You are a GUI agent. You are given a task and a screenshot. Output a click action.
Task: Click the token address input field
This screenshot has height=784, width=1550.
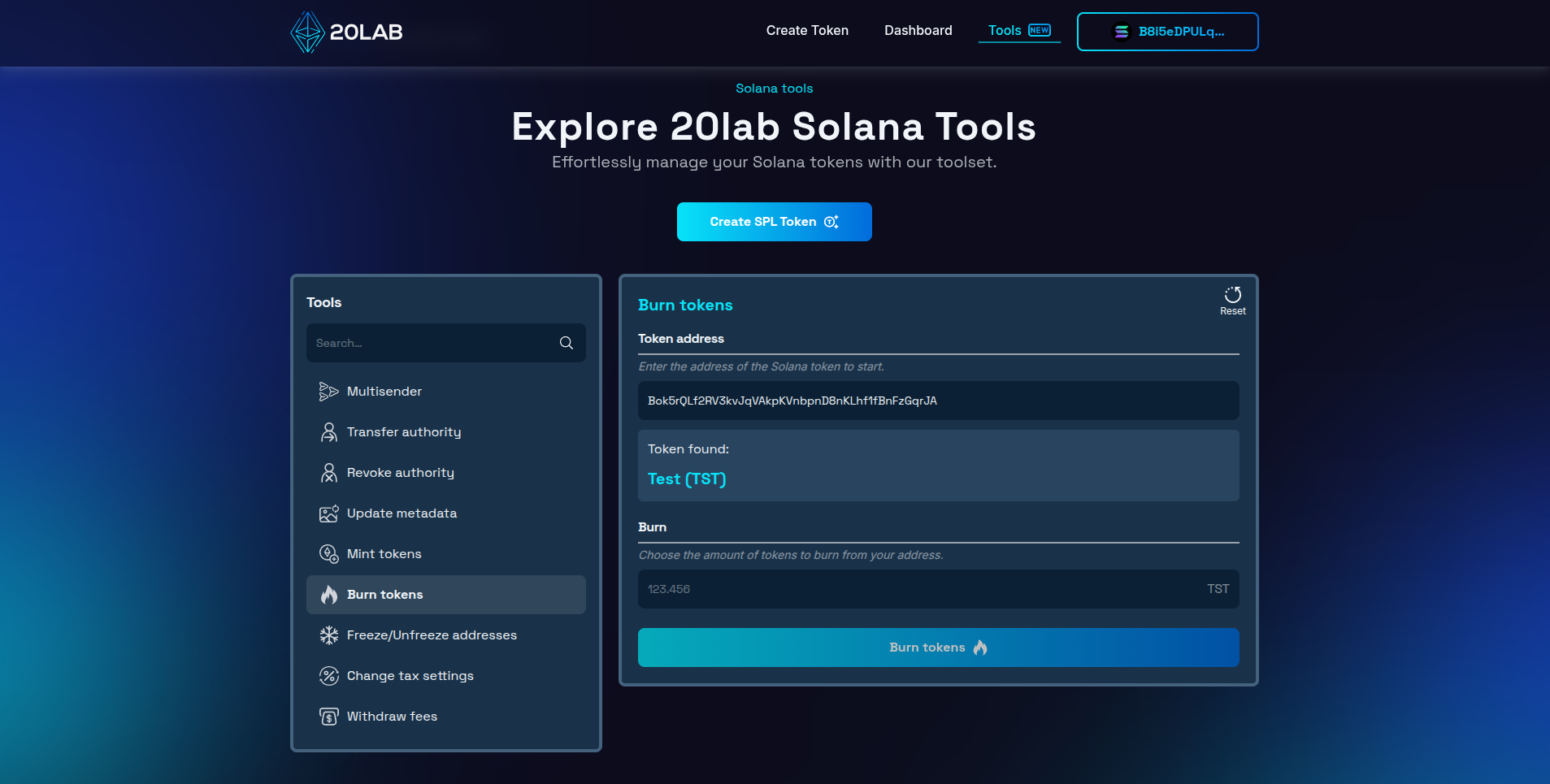939,401
